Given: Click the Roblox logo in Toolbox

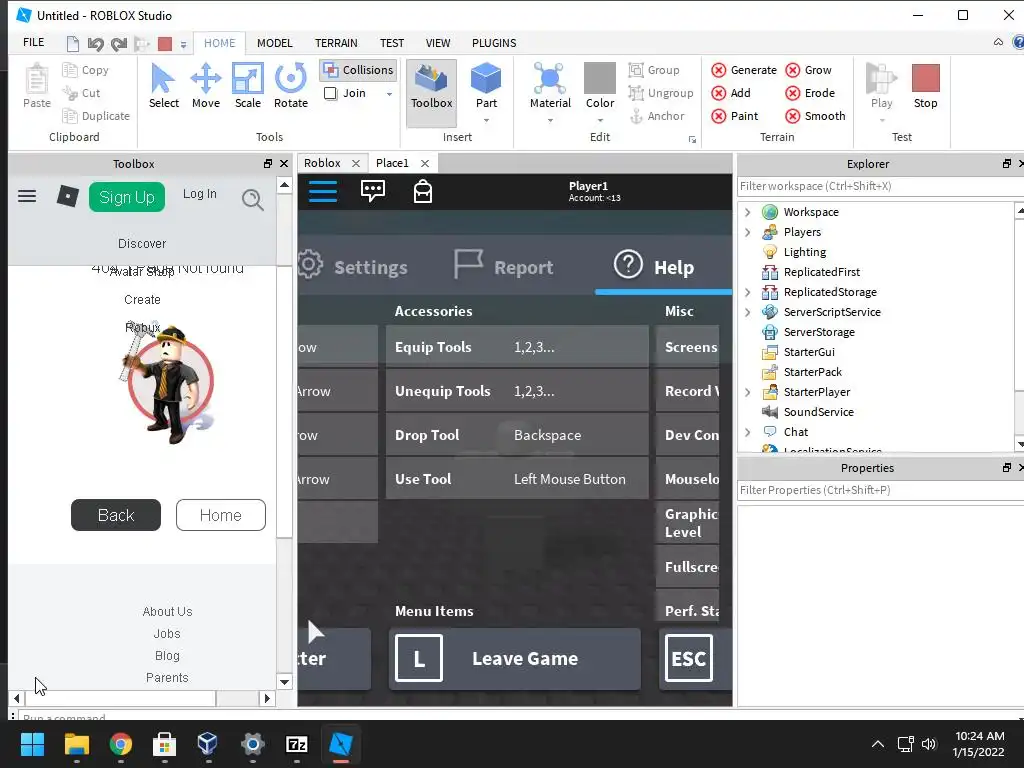Looking at the screenshot, I should tap(67, 196).
